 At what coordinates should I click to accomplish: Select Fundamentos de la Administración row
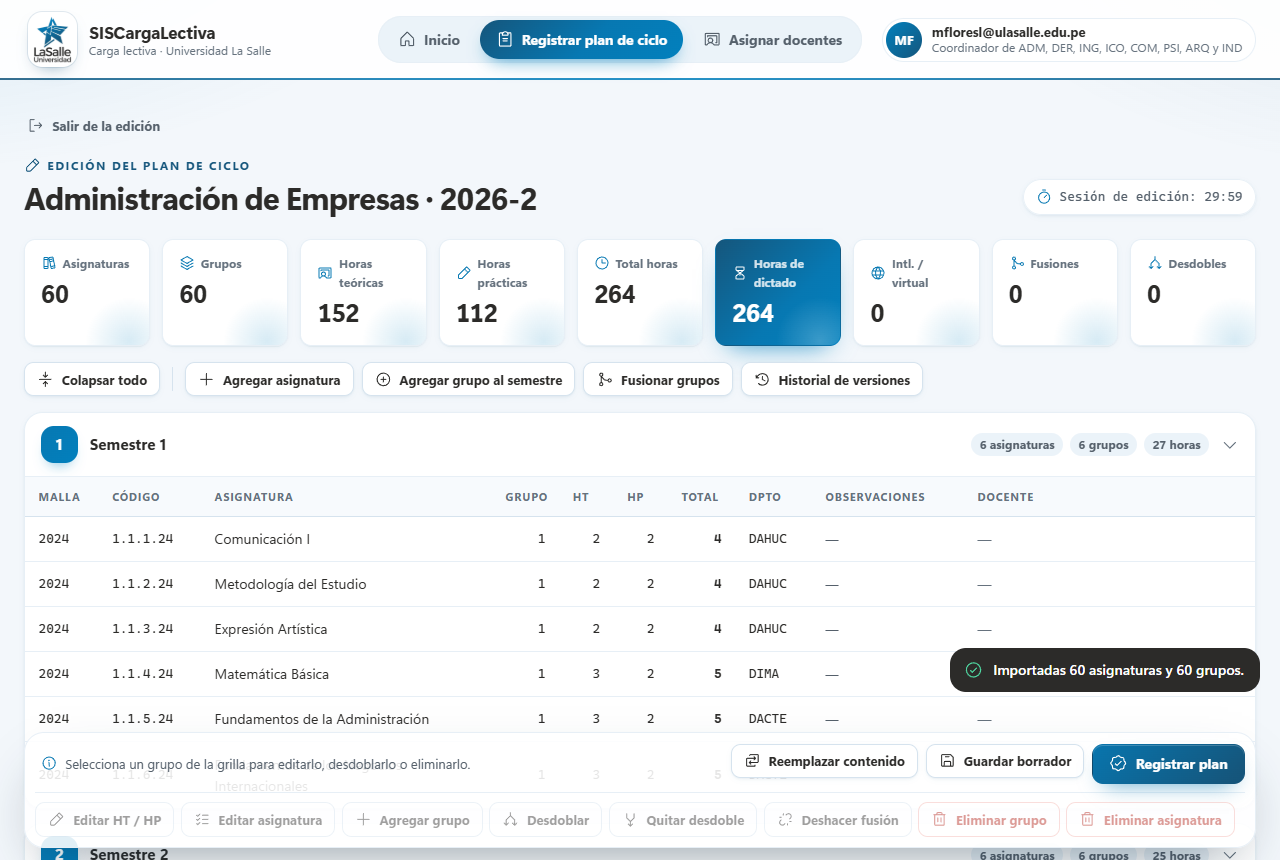pos(640,719)
